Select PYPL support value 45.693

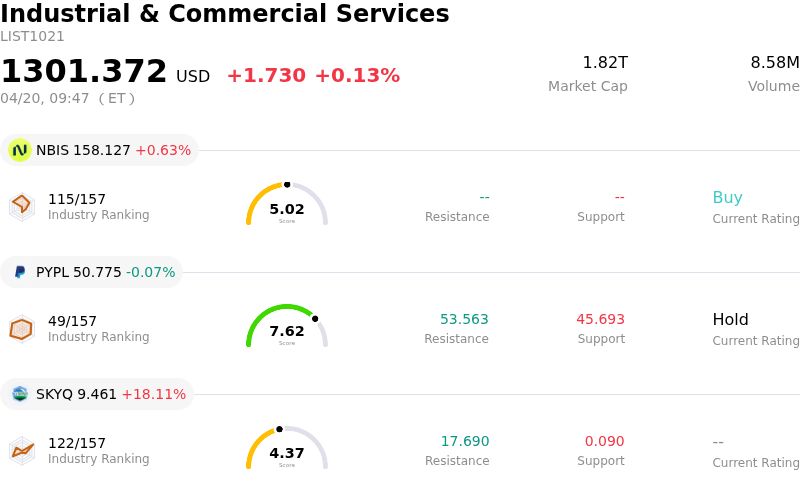[x=600, y=320]
